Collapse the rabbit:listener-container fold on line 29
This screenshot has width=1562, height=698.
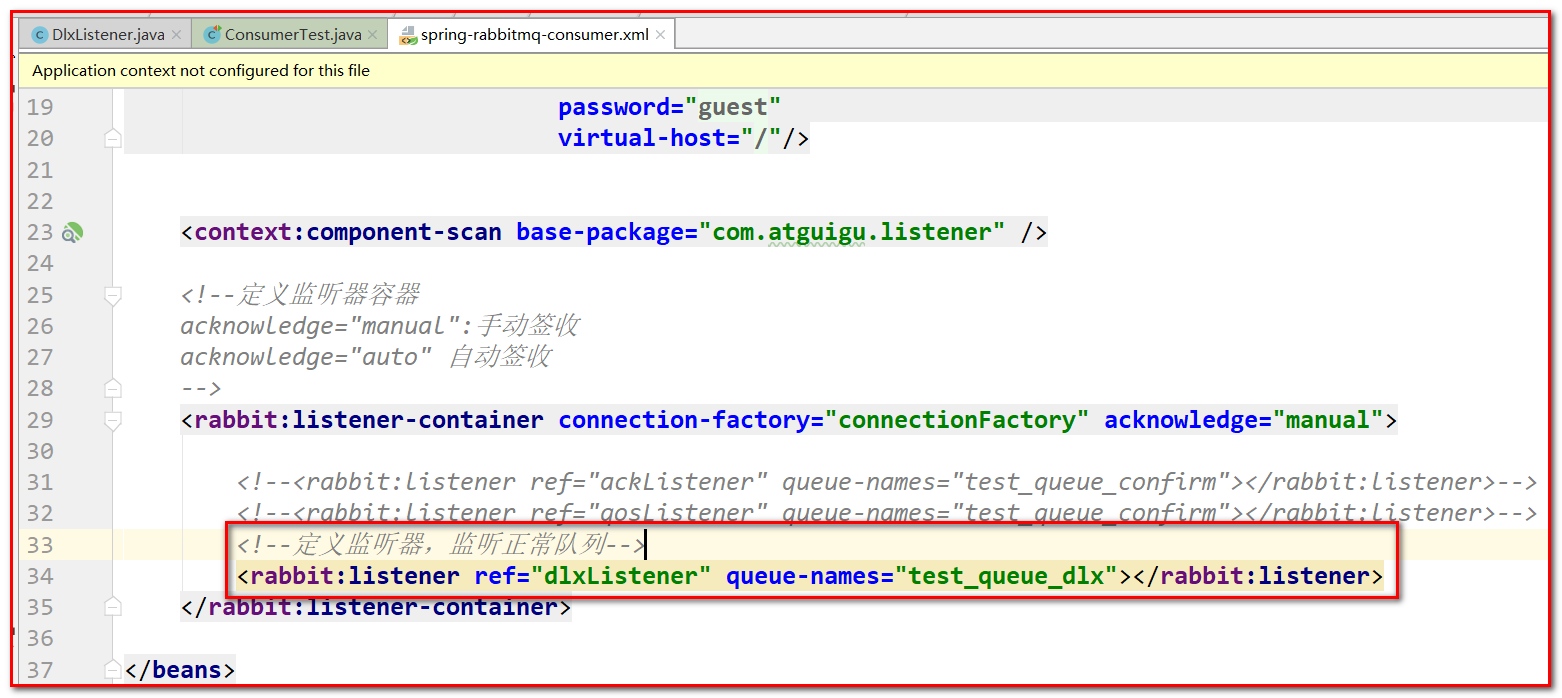point(113,420)
